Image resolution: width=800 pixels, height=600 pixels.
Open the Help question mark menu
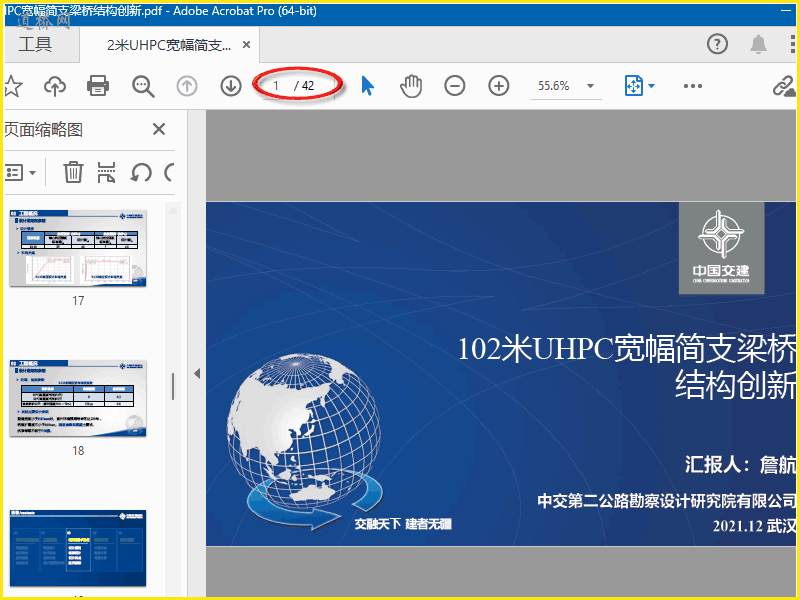pos(717,44)
